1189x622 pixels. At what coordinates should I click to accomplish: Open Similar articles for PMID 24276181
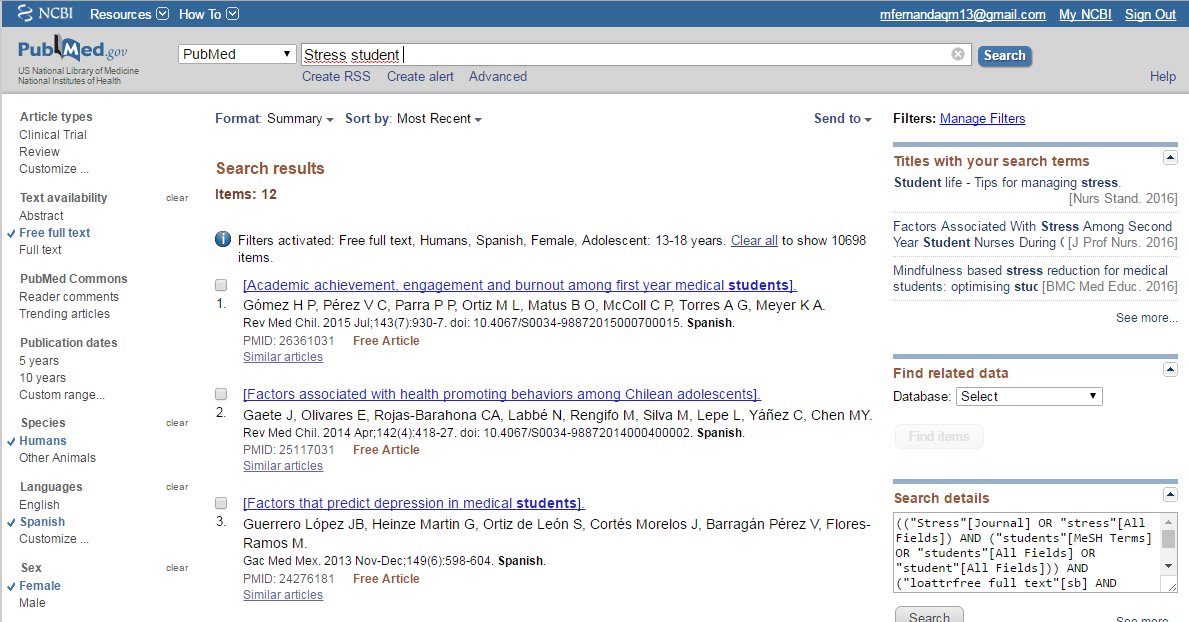pos(283,595)
